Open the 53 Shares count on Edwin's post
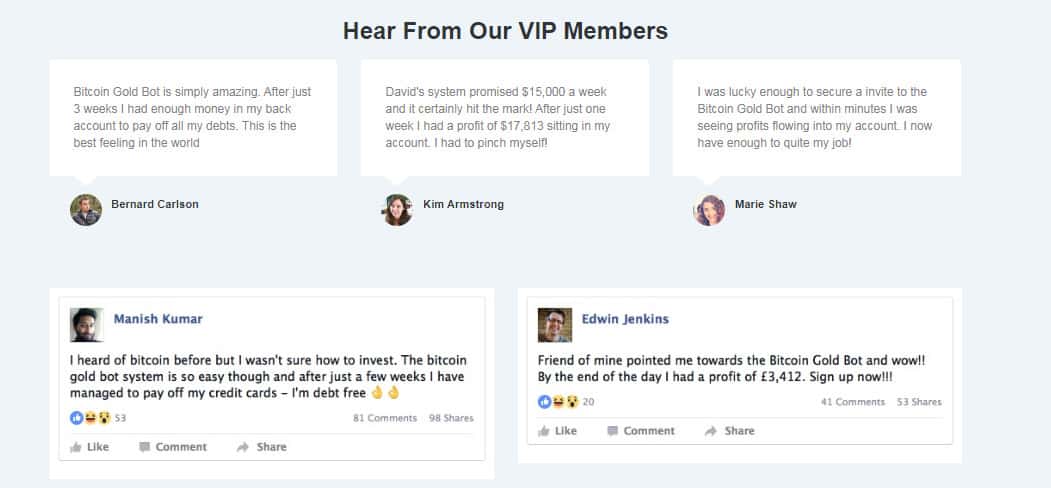This screenshot has width=1051, height=488. click(x=919, y=402)
